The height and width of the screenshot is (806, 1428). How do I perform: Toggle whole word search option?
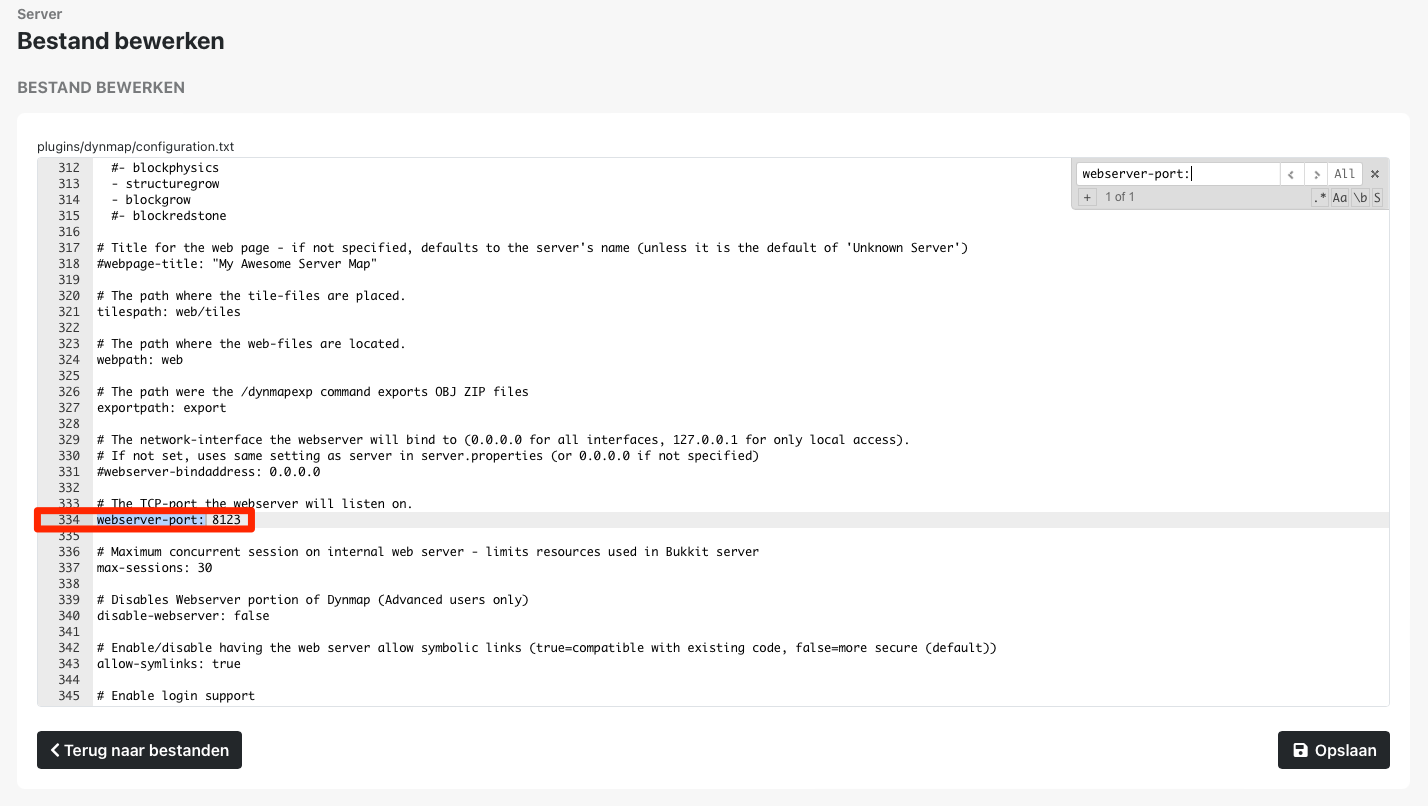click(x=1360, y=198)
